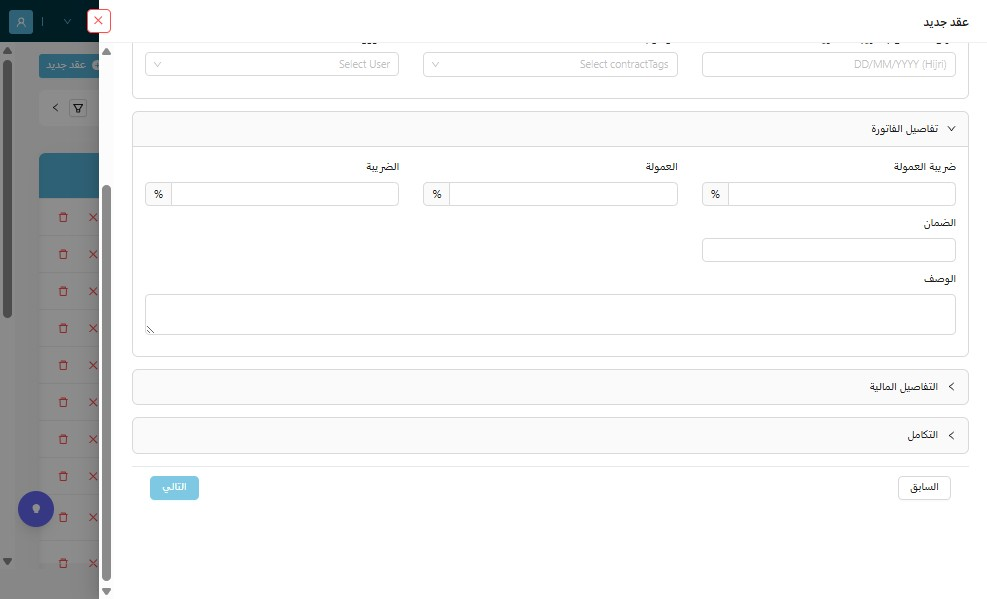
Task: Click the عقد جديد drawer title text
Action: pyautogui.click(x=945, y=22)
